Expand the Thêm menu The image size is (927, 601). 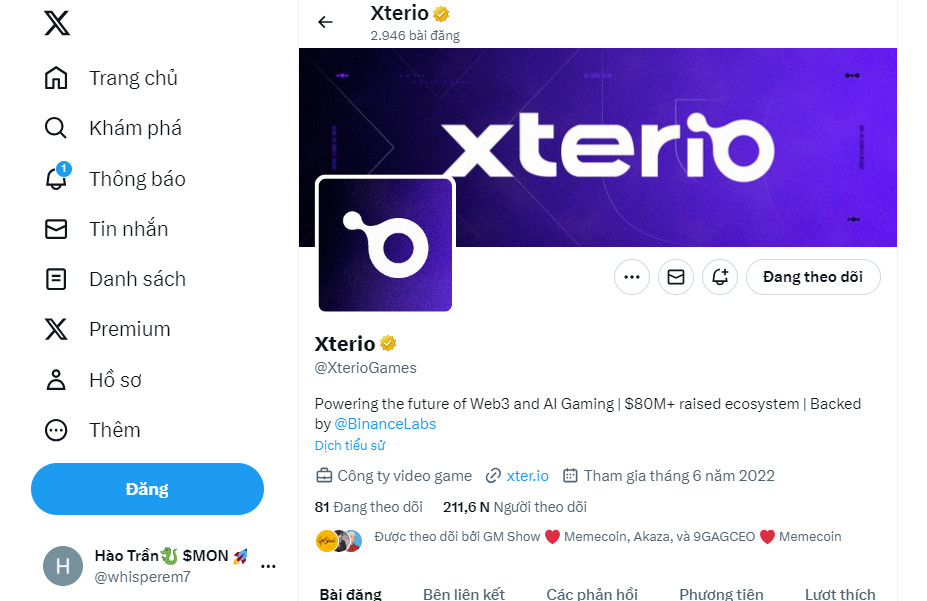point(57,430)
